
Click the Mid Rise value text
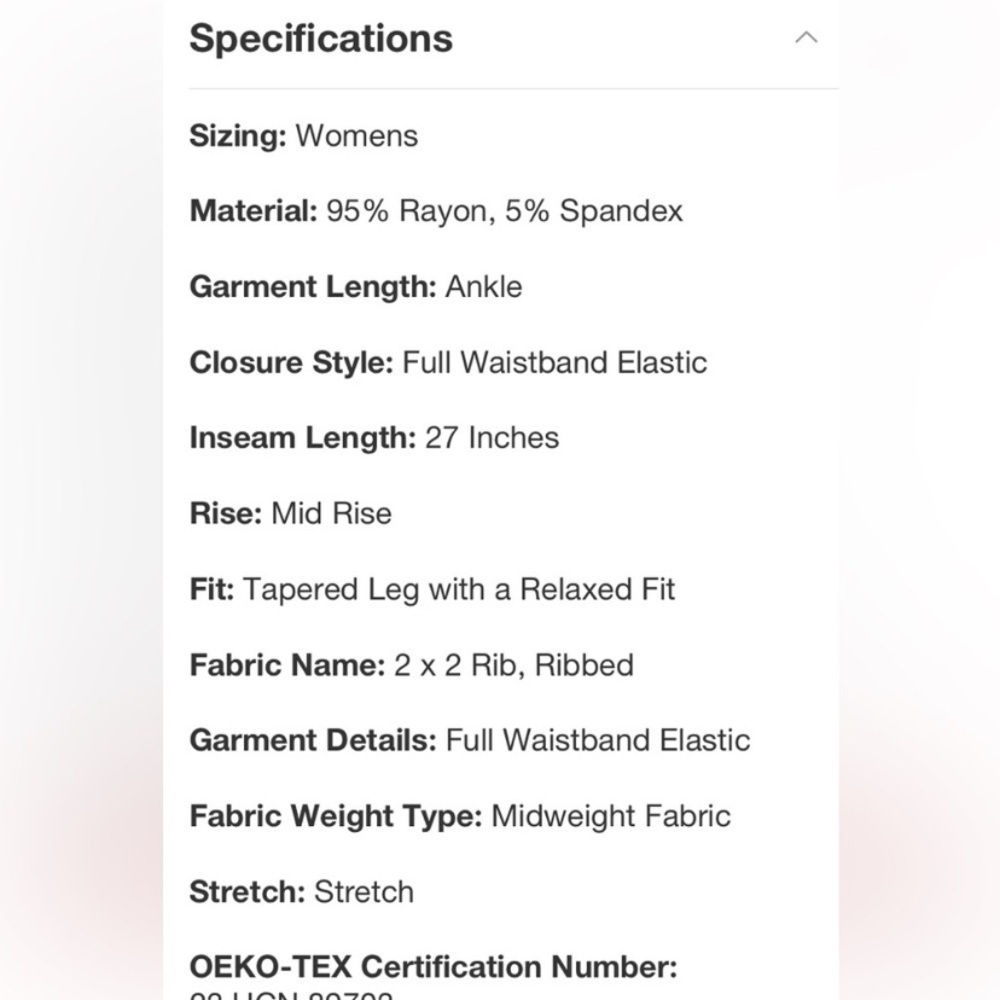point(332,513)
